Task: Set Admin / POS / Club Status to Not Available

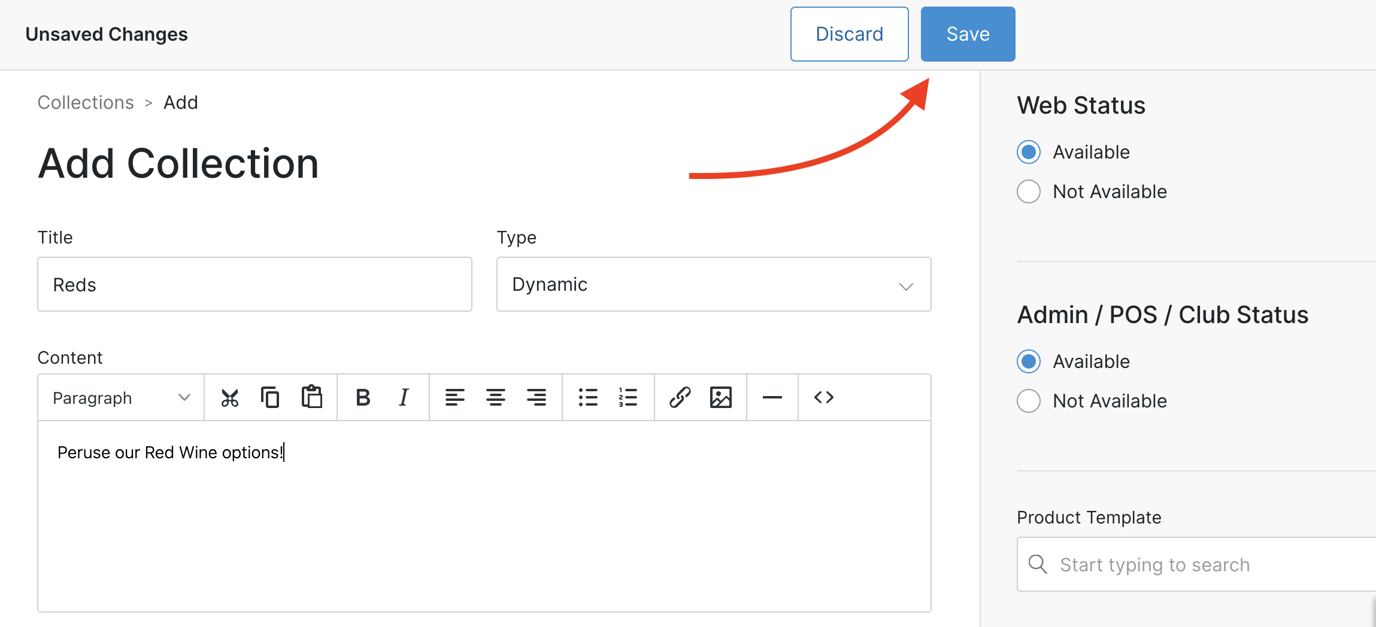Action: click(x=1028, y=400)
